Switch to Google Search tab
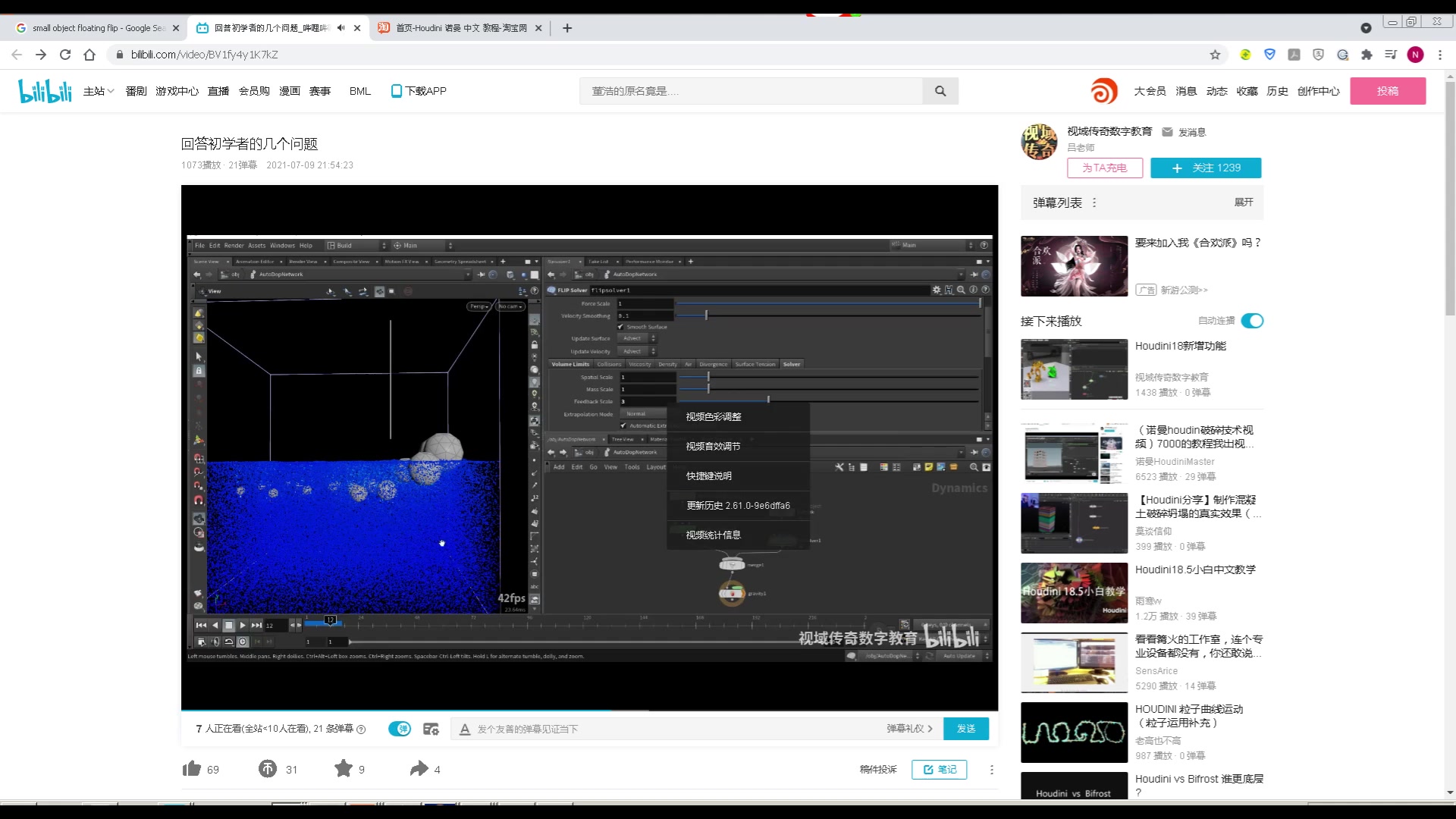This screenshot has height=819, width=1456. click(x=99, y=28)
